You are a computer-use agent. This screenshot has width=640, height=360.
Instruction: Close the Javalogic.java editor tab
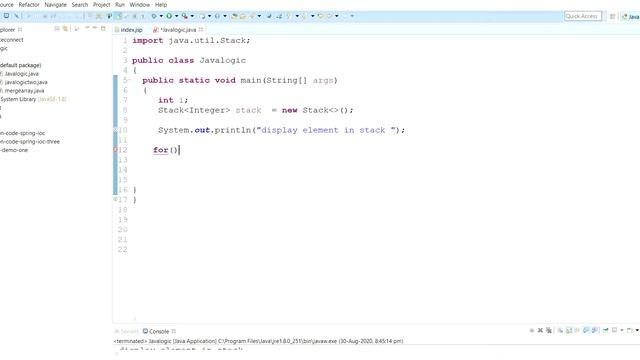pos(201,29)
